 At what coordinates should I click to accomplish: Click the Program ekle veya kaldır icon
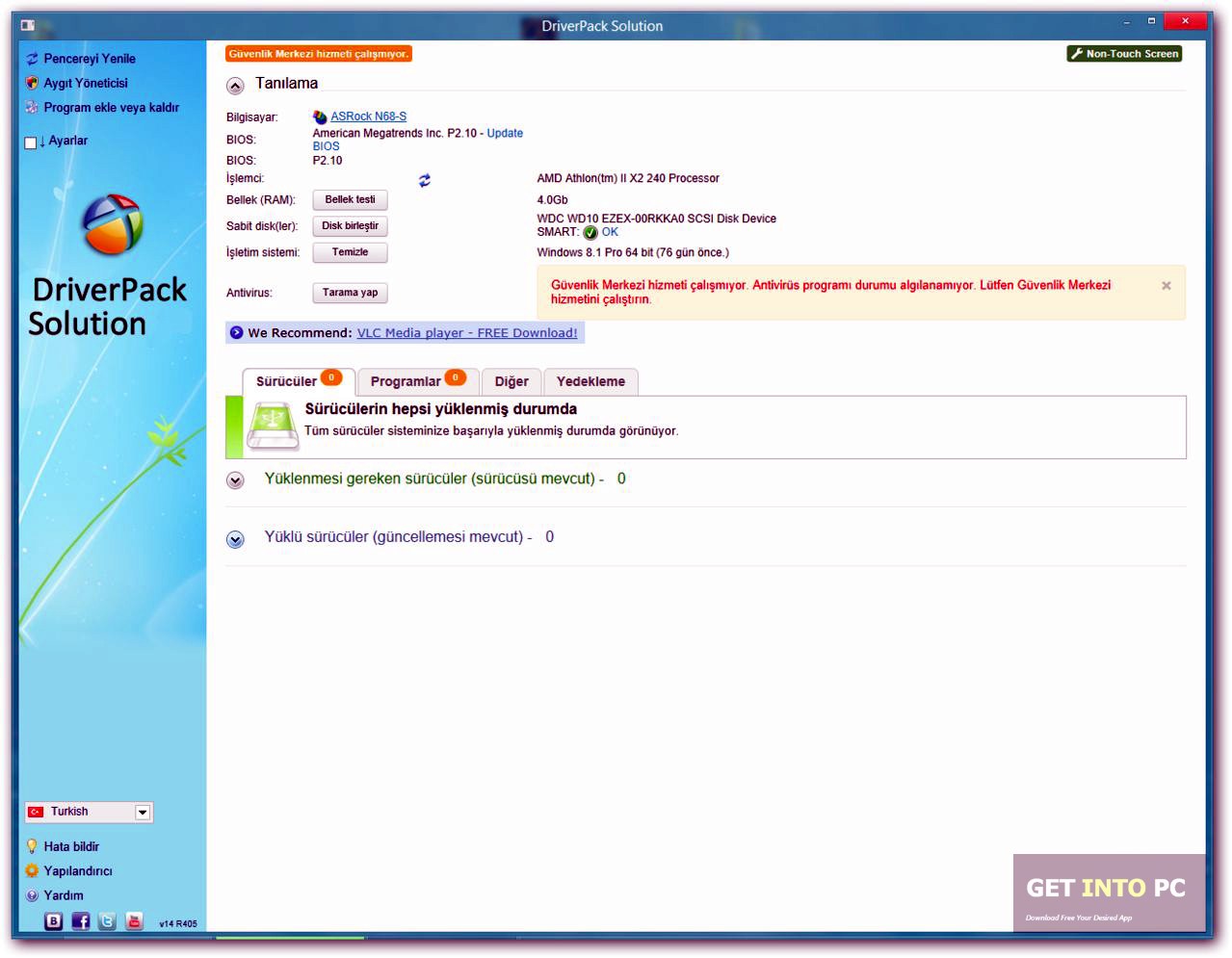[32, 107]
